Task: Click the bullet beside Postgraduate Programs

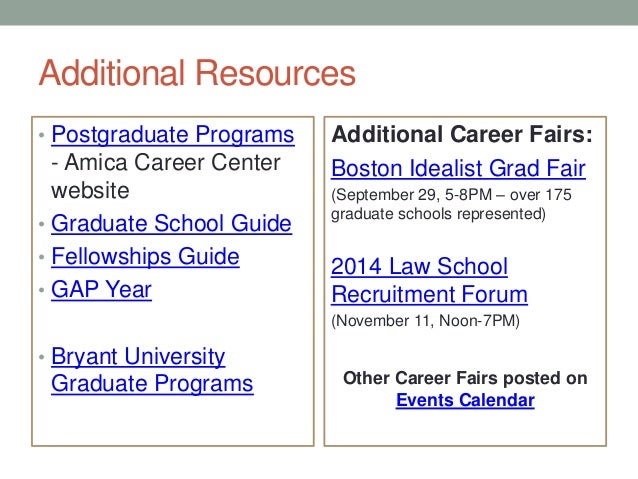Action: 42,135
